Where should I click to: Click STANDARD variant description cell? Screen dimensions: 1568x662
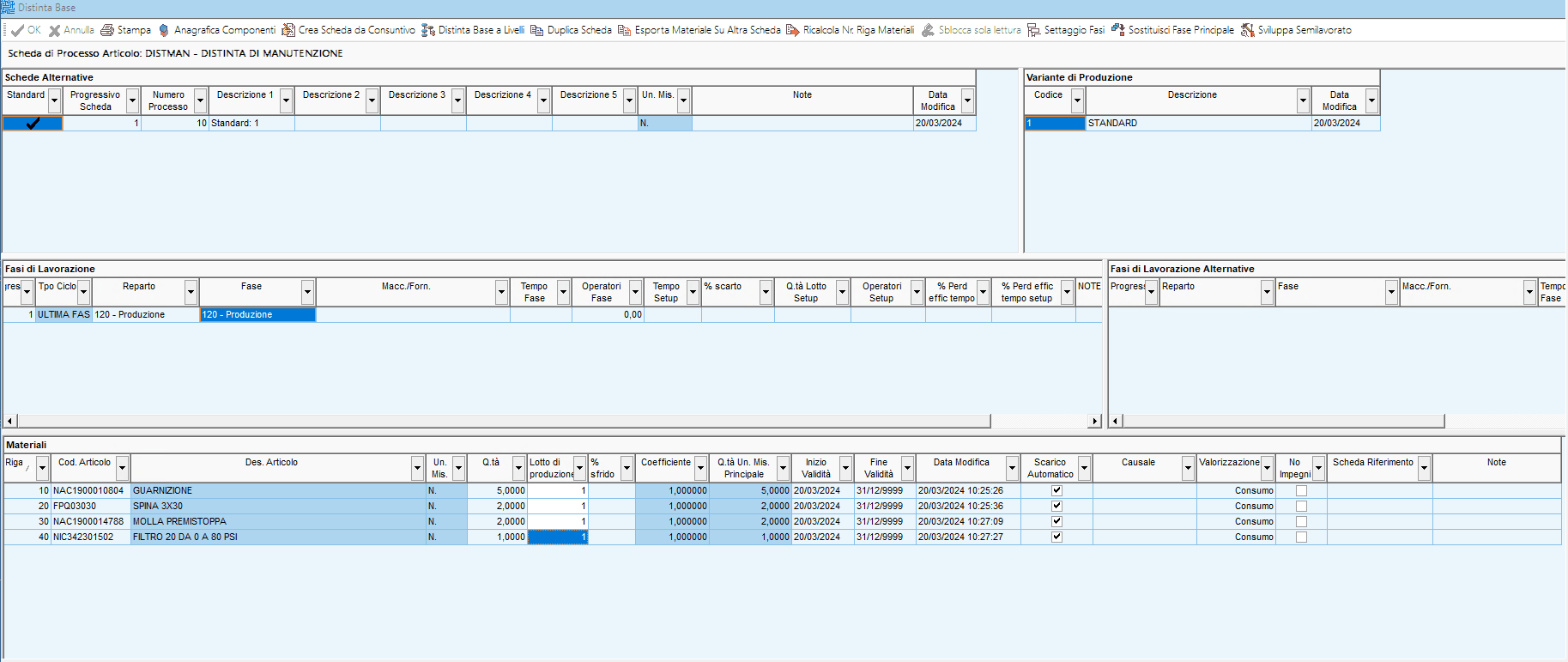click(x=1199, y=123)
